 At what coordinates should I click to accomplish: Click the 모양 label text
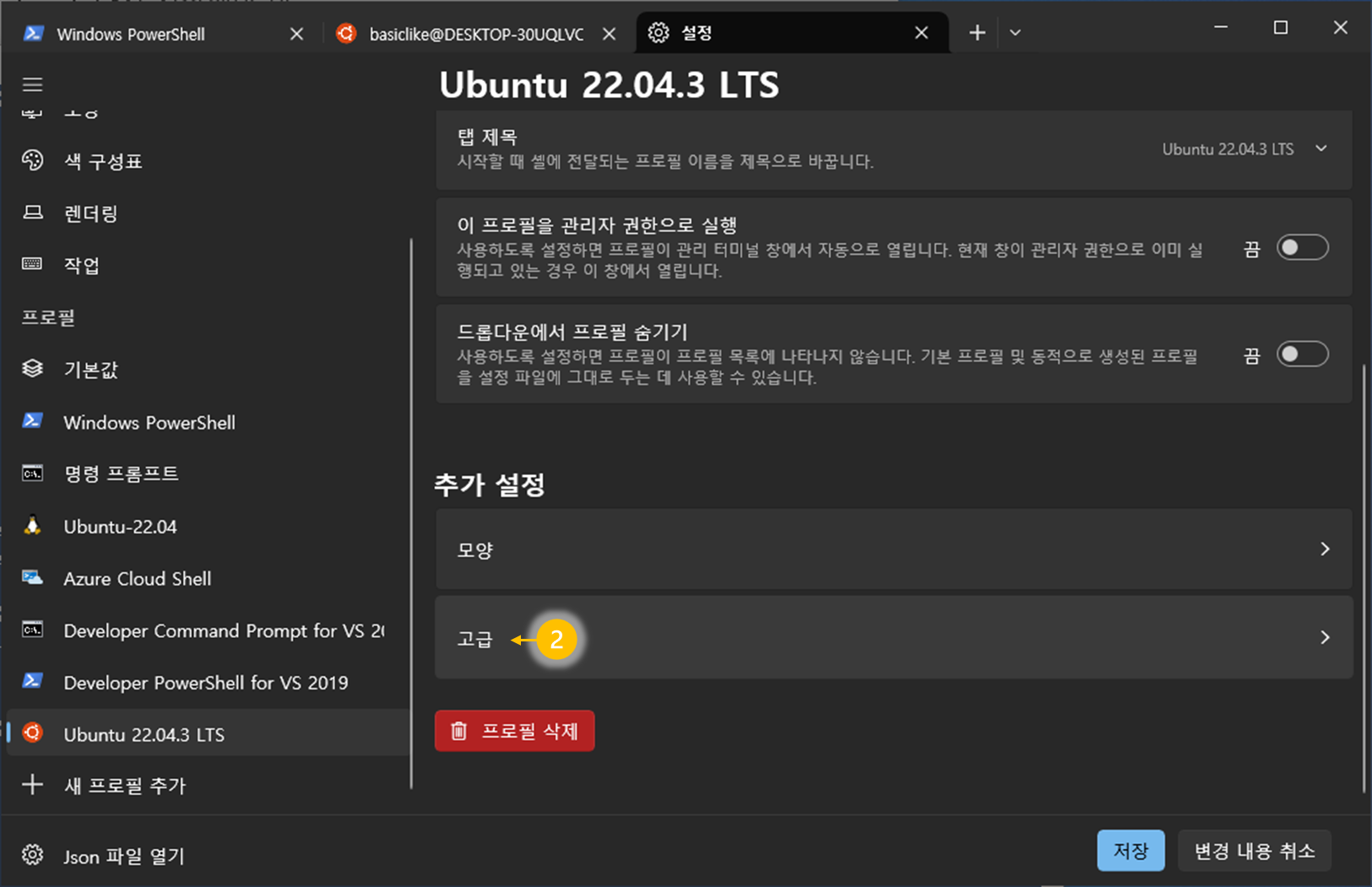(x=475, y=550)
